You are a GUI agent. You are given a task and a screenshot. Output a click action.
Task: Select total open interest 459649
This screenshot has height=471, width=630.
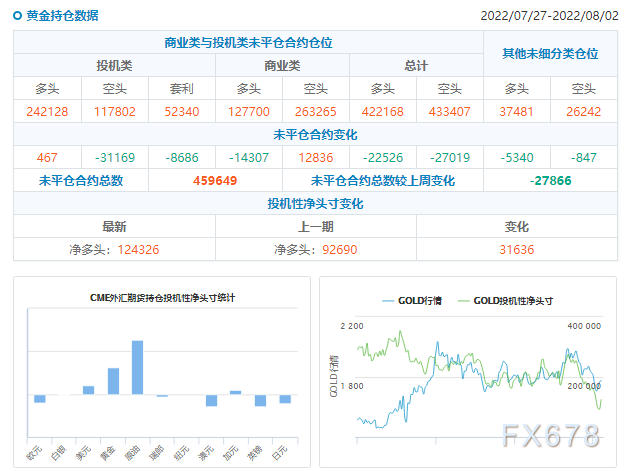(x=215, y=180)
